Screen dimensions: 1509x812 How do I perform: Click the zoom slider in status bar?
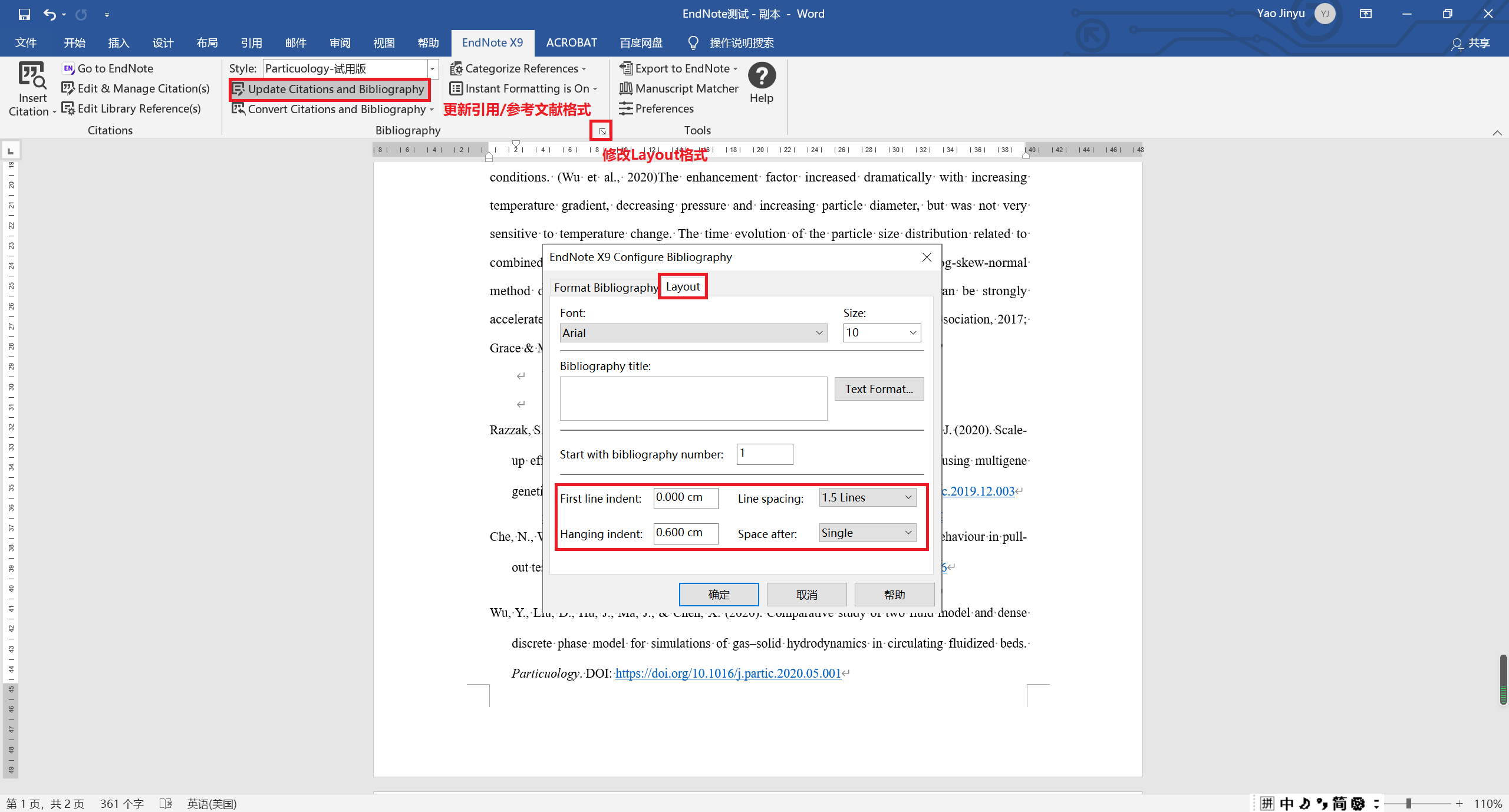click(x=1408, y=804)
